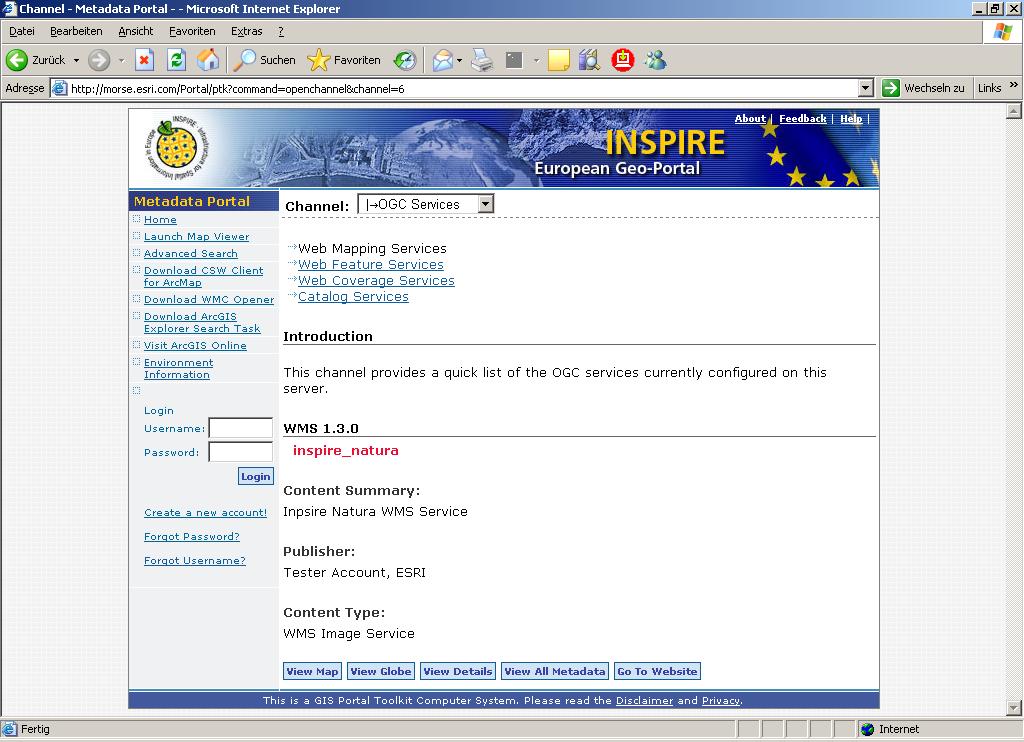Open the address bar URL dropdown
The width and height of the screenshot is (1024, 742).
[x=866, y=88]
